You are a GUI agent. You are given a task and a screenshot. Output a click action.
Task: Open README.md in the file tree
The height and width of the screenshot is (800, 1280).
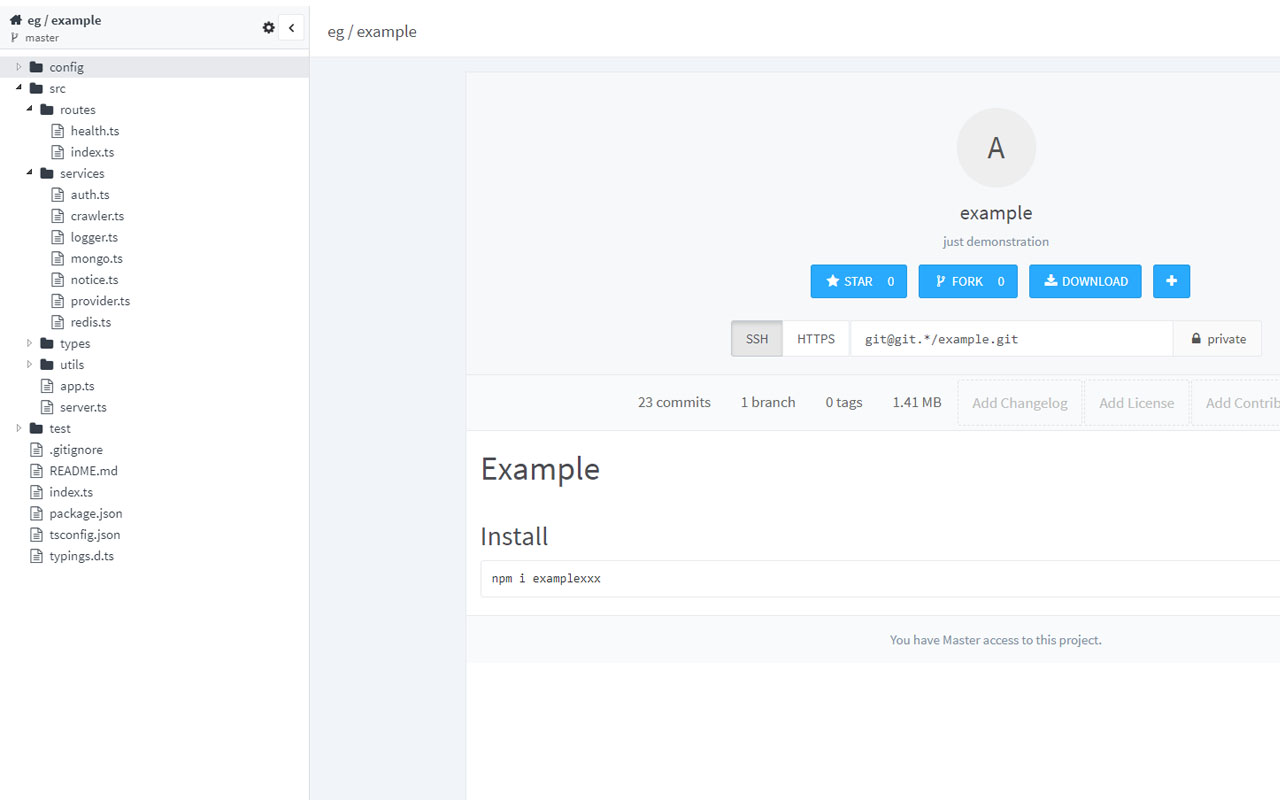pos(84,471)
